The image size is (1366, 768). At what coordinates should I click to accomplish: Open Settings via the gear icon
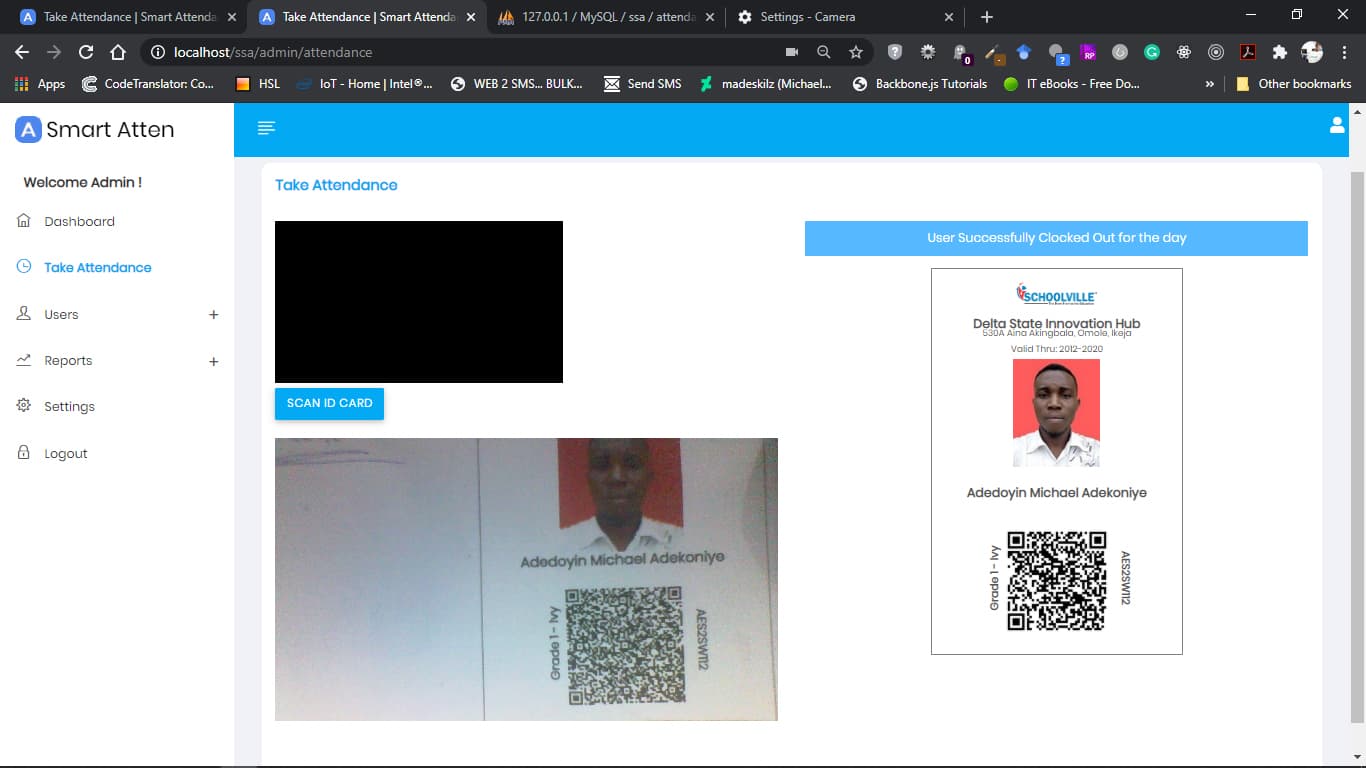click(x=23, y=406)
